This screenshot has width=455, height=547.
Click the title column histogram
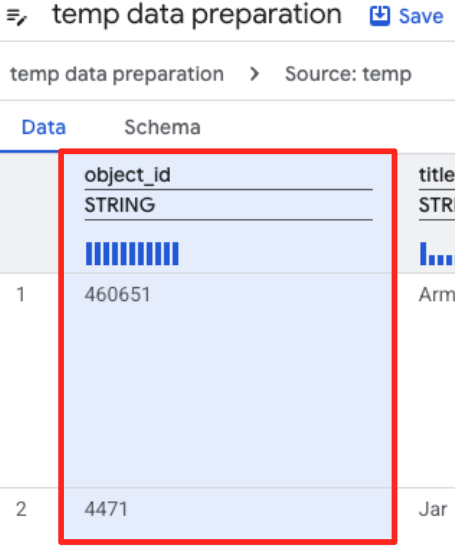[x=437, y=254]
